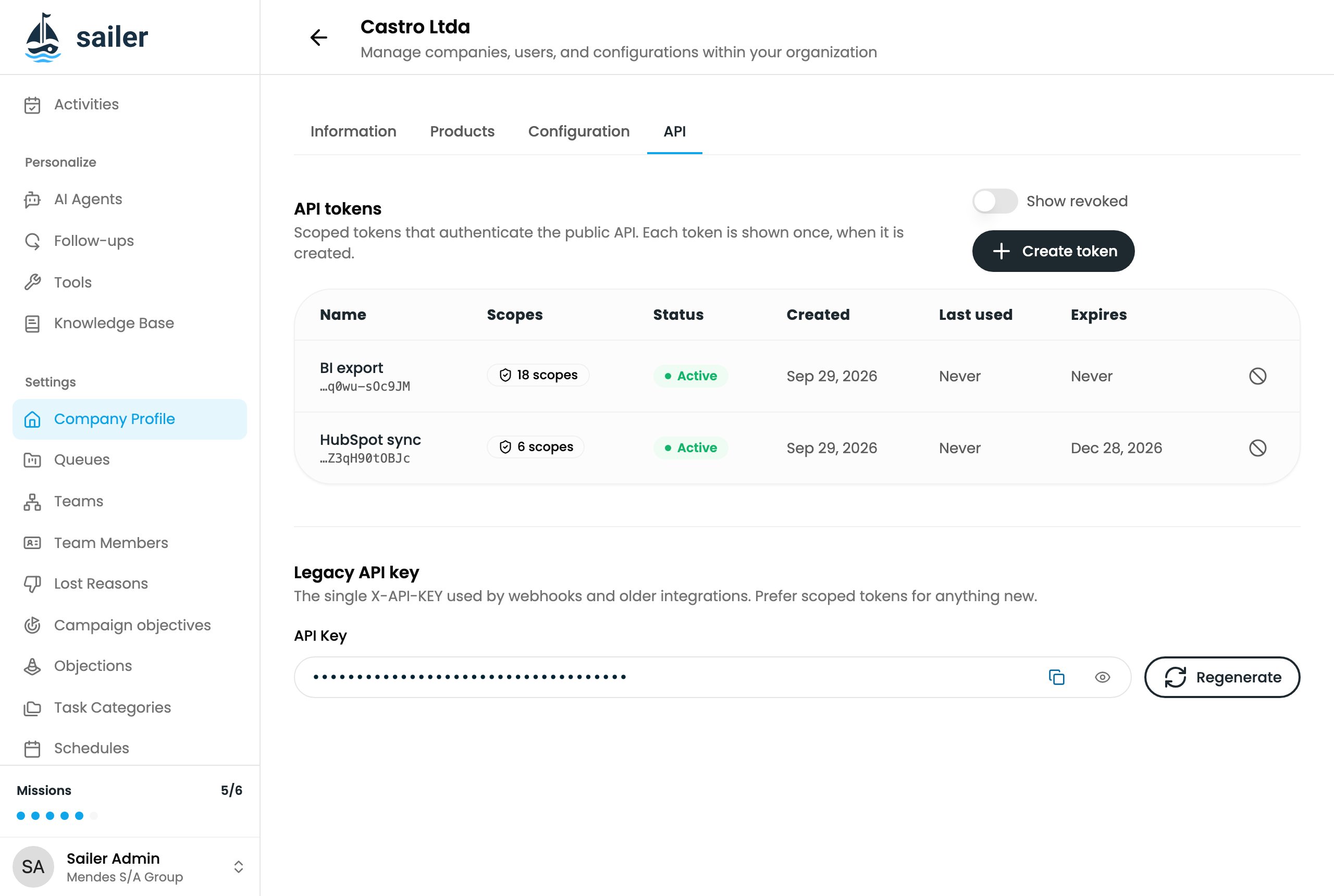Screen dimensions: 1334x896
Task: Open Teams settings page
Action: (129, 501)
